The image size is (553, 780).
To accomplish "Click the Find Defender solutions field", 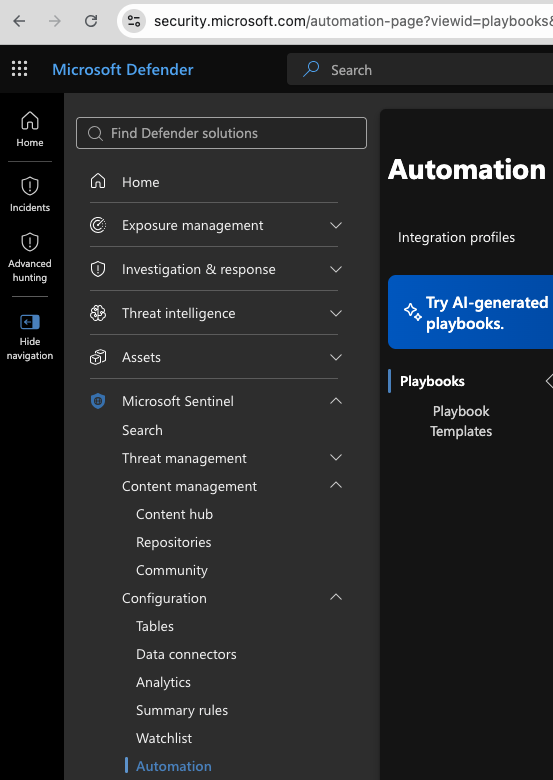I will [x=221, y=133].
